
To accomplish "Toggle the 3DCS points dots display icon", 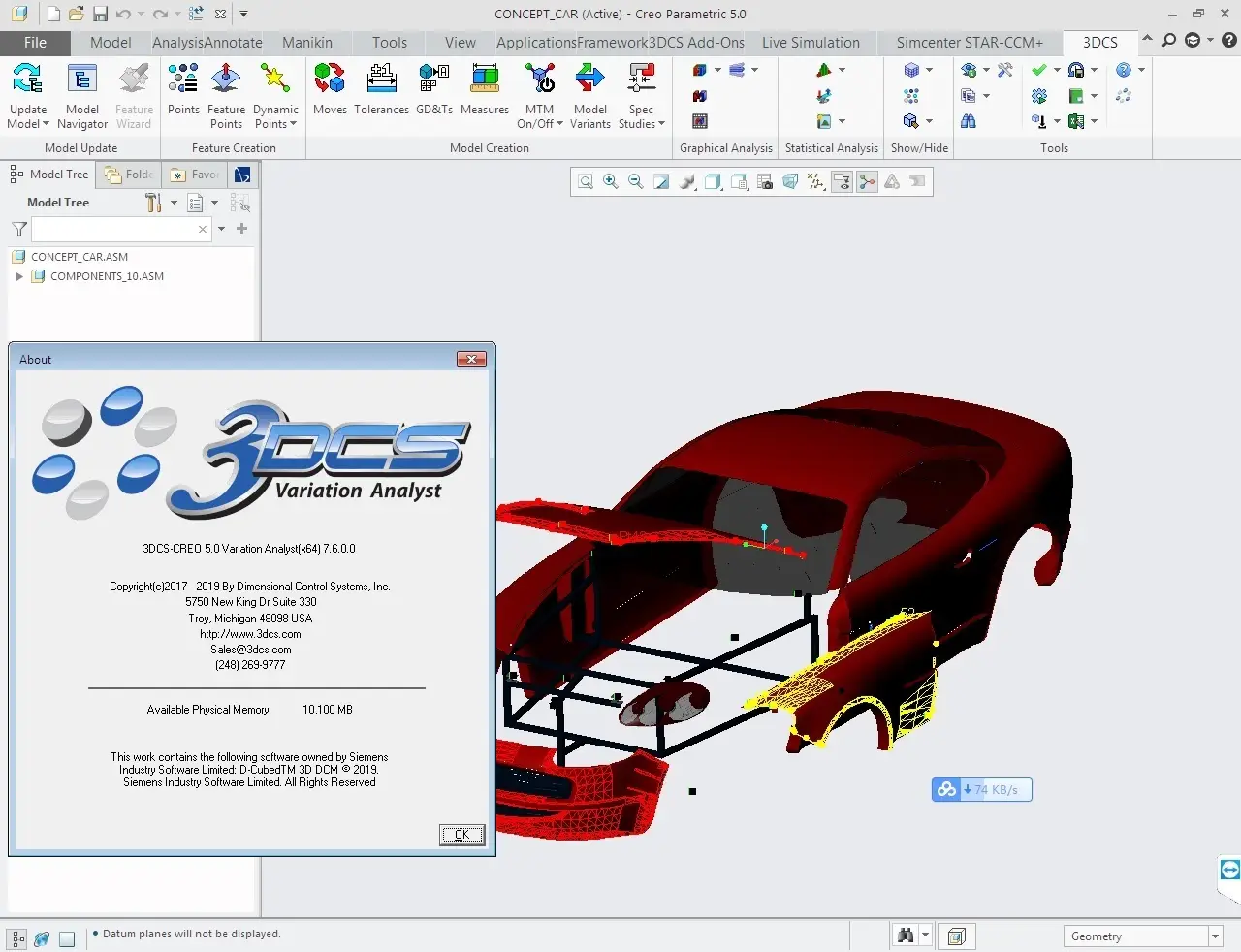I will click(x=910, y=95).
